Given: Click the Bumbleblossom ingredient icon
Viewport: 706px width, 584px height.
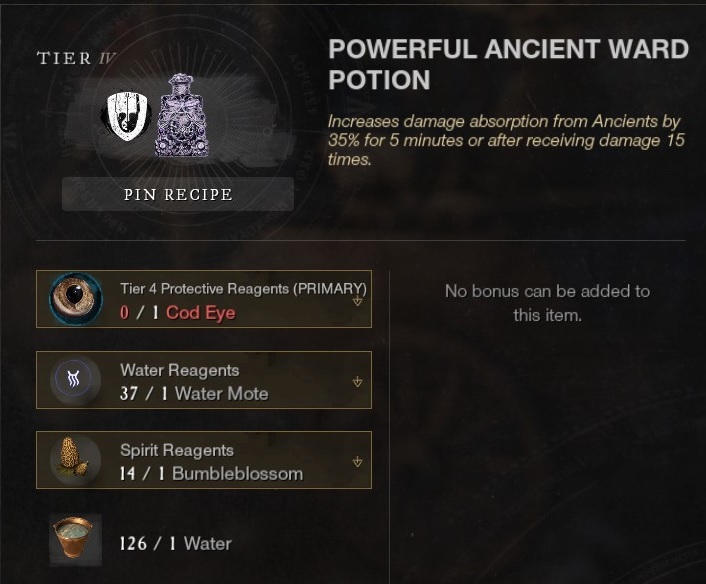Looking at the screenshot, I should coord(75,459).
